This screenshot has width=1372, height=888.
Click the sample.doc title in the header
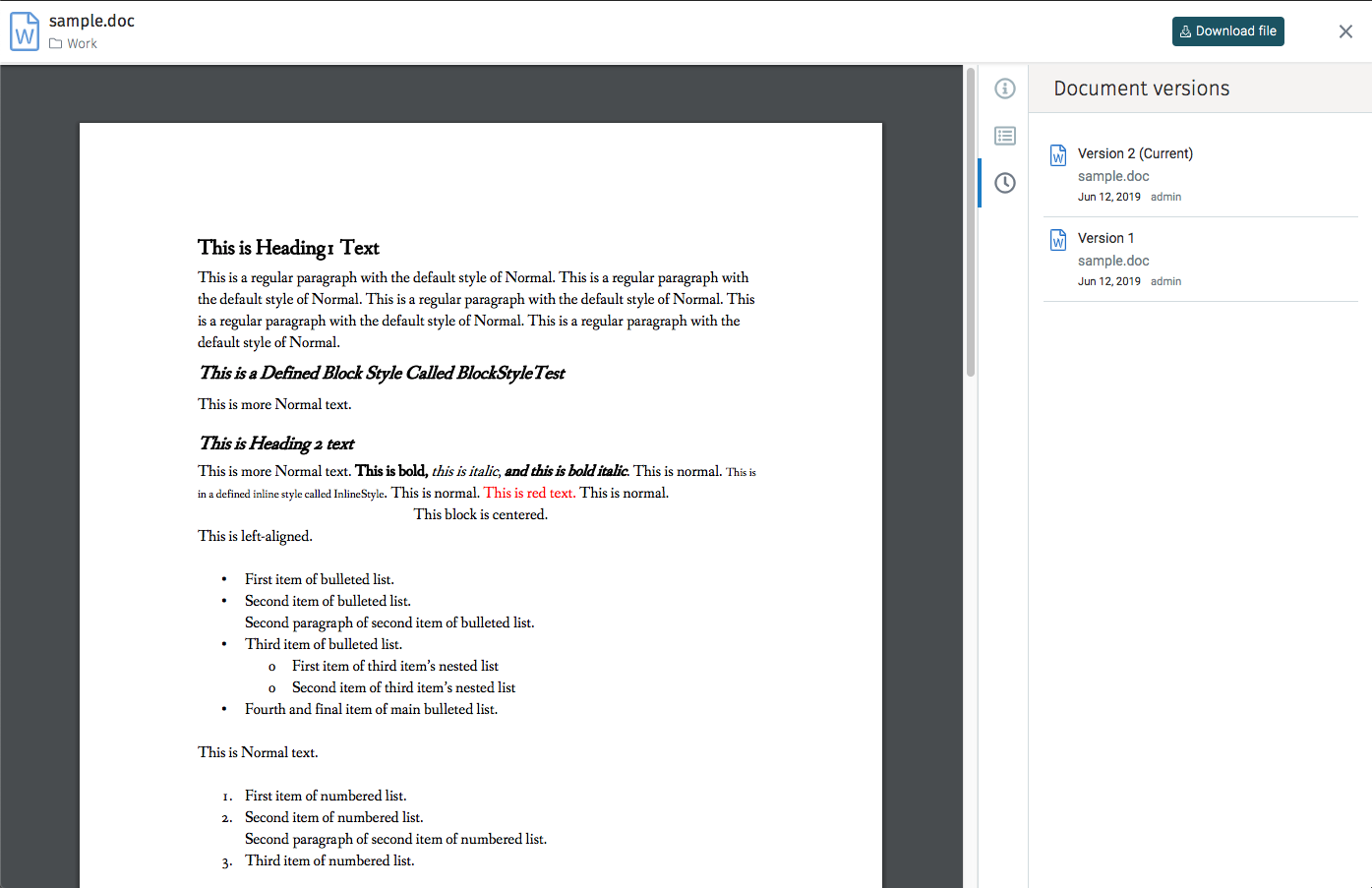(91, 21)
